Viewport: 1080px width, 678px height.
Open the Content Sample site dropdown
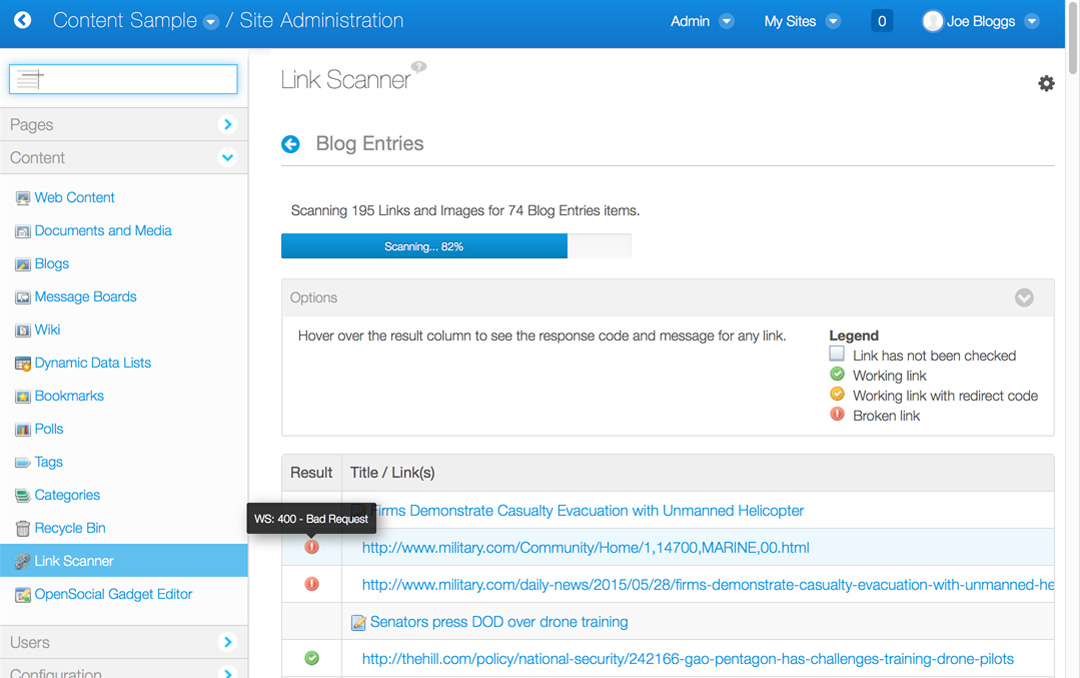[211, 22]
